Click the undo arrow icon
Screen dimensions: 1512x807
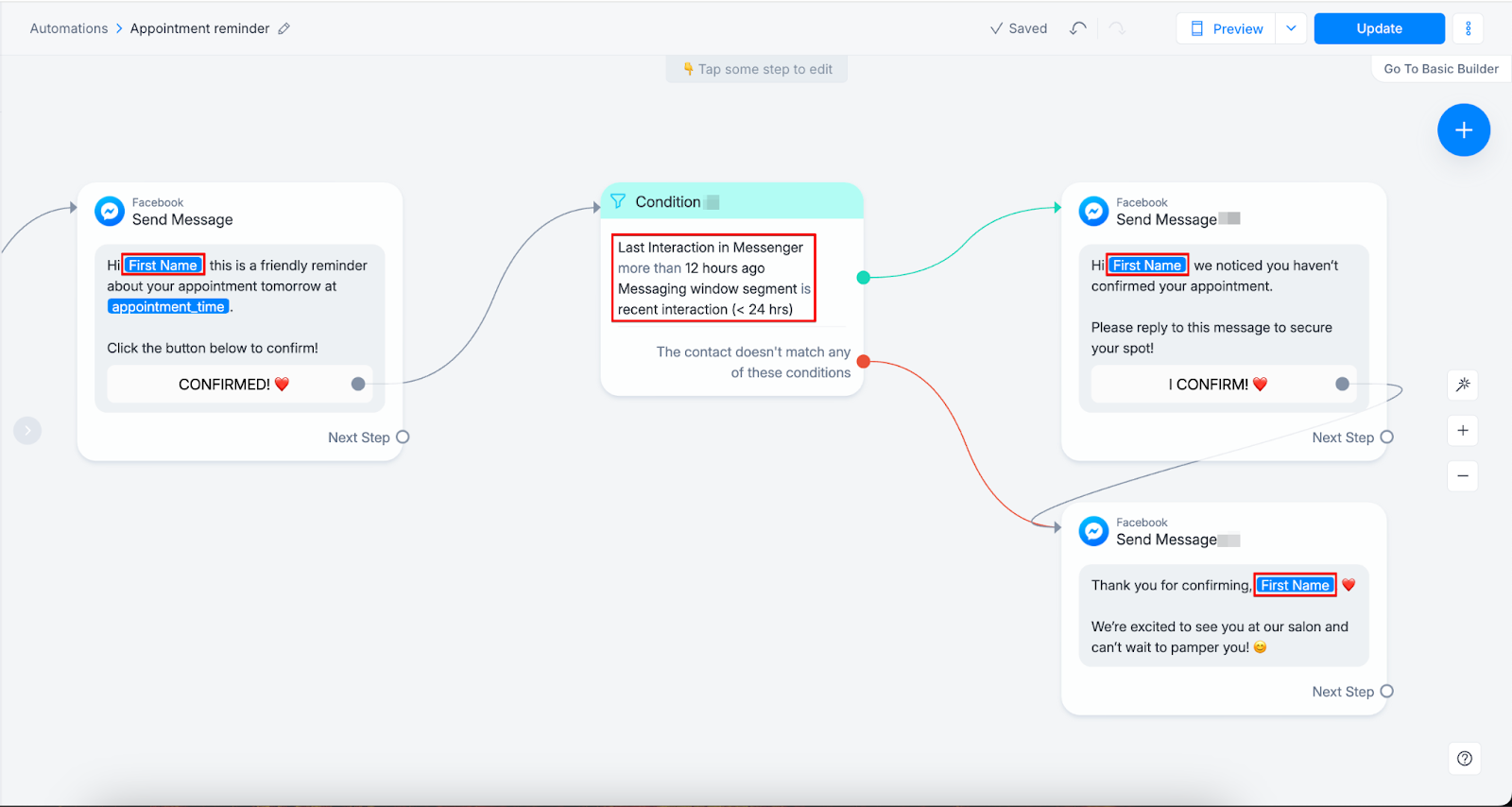[x=1077, y=28]
